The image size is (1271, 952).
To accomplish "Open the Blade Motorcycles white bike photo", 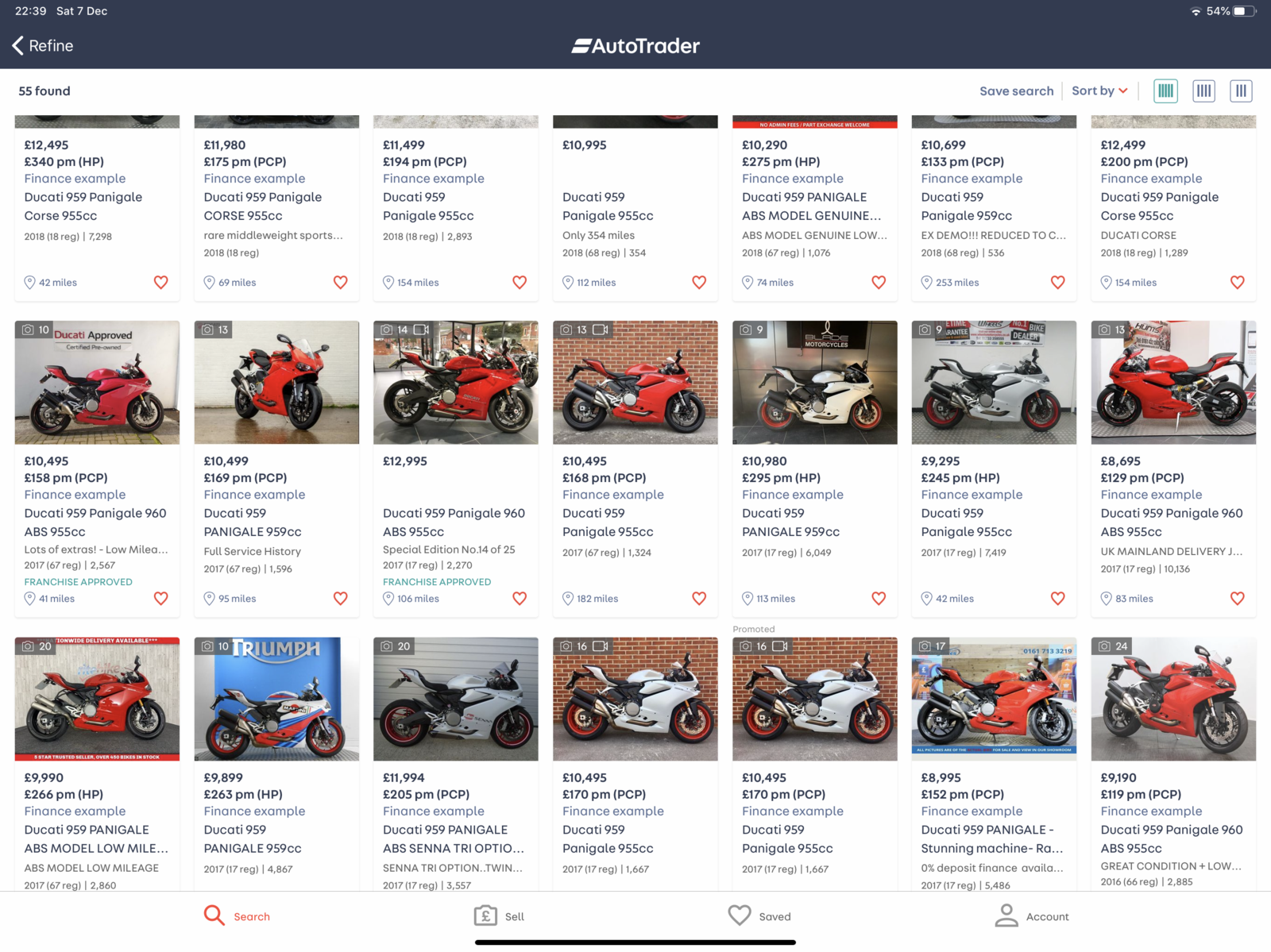I will [814, 383].
